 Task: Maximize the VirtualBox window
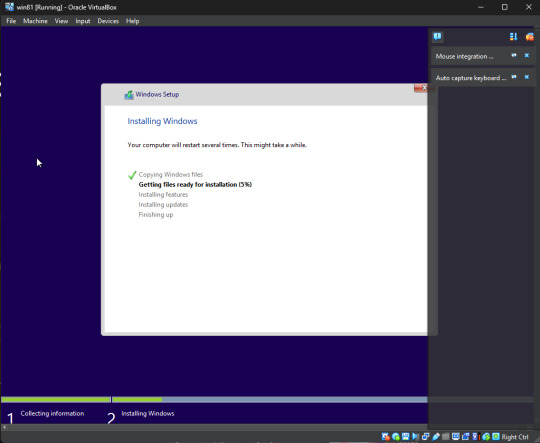click(x=505, y=7)
